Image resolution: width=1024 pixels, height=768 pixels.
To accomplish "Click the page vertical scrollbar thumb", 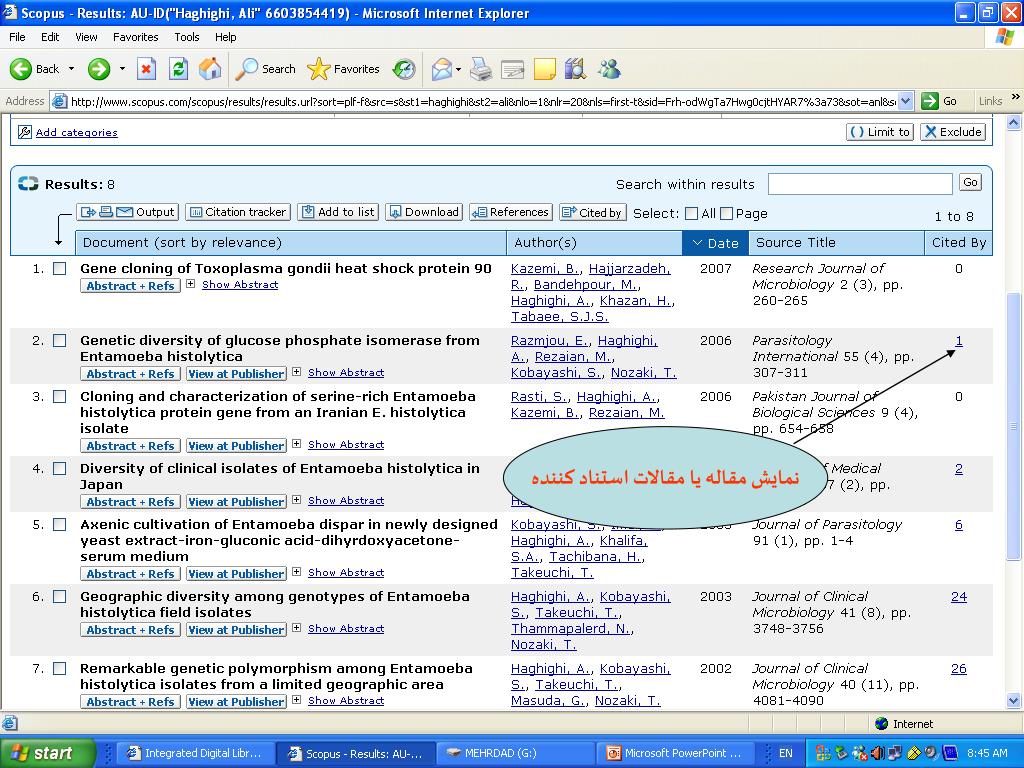I will (x=1013, y=428).
